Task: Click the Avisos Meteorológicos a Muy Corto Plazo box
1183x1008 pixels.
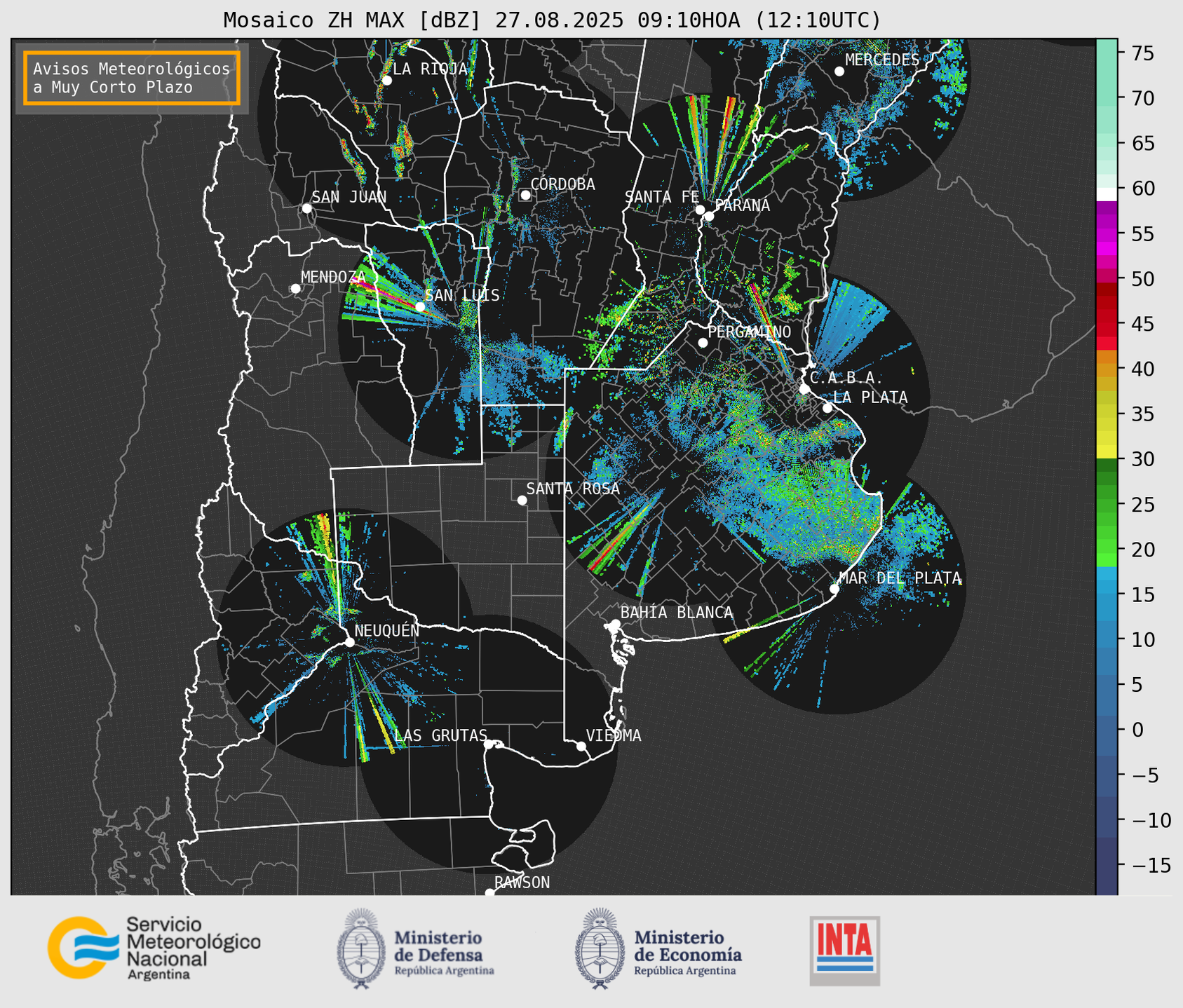Action: click(132, 78)
